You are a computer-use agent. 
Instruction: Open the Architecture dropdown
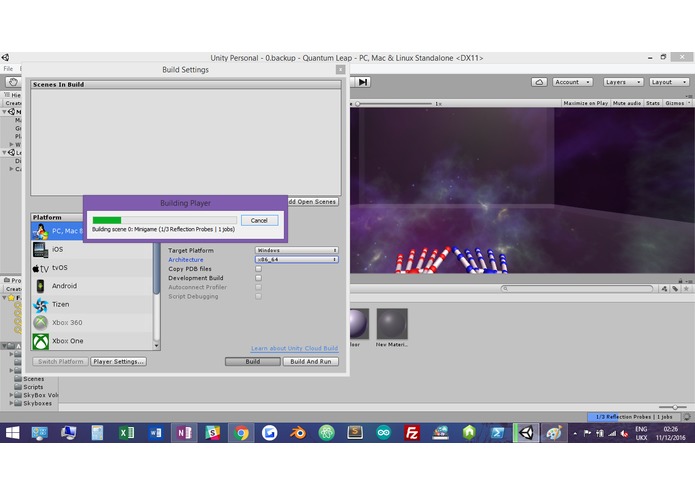(x=297, y=260)
